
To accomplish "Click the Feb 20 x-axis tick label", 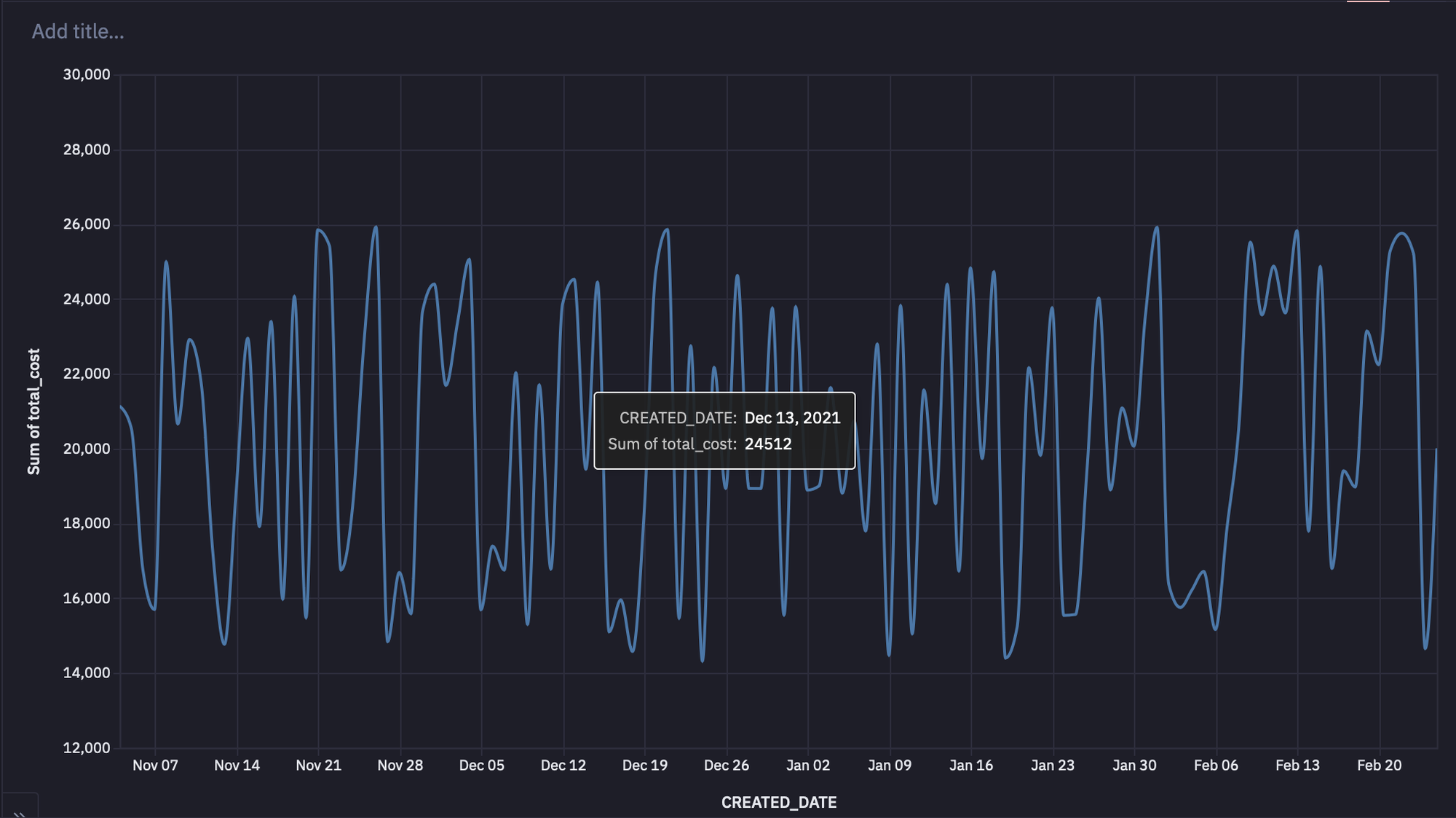I will tap(1379, 765).
